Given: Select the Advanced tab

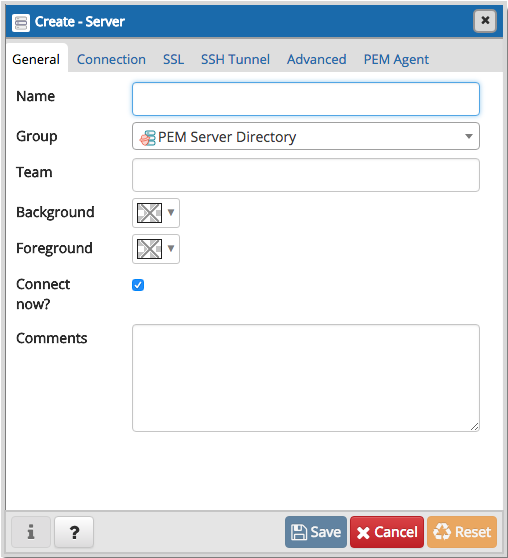Looking at the screenshot, I should 316,59.
